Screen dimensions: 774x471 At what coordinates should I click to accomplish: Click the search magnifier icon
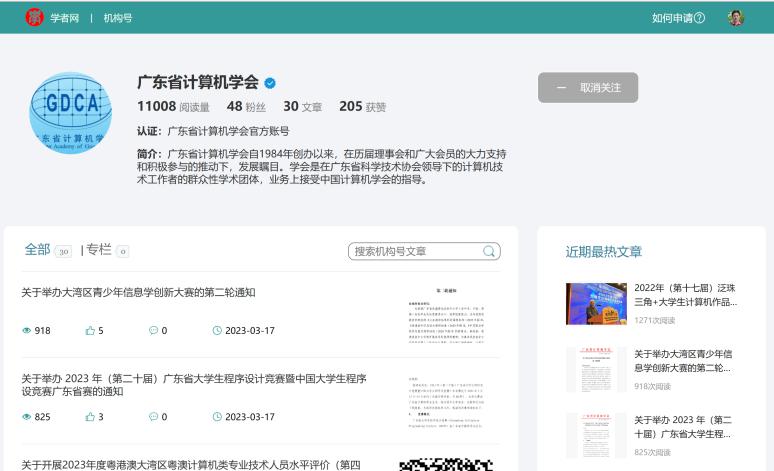coord(489,251)
